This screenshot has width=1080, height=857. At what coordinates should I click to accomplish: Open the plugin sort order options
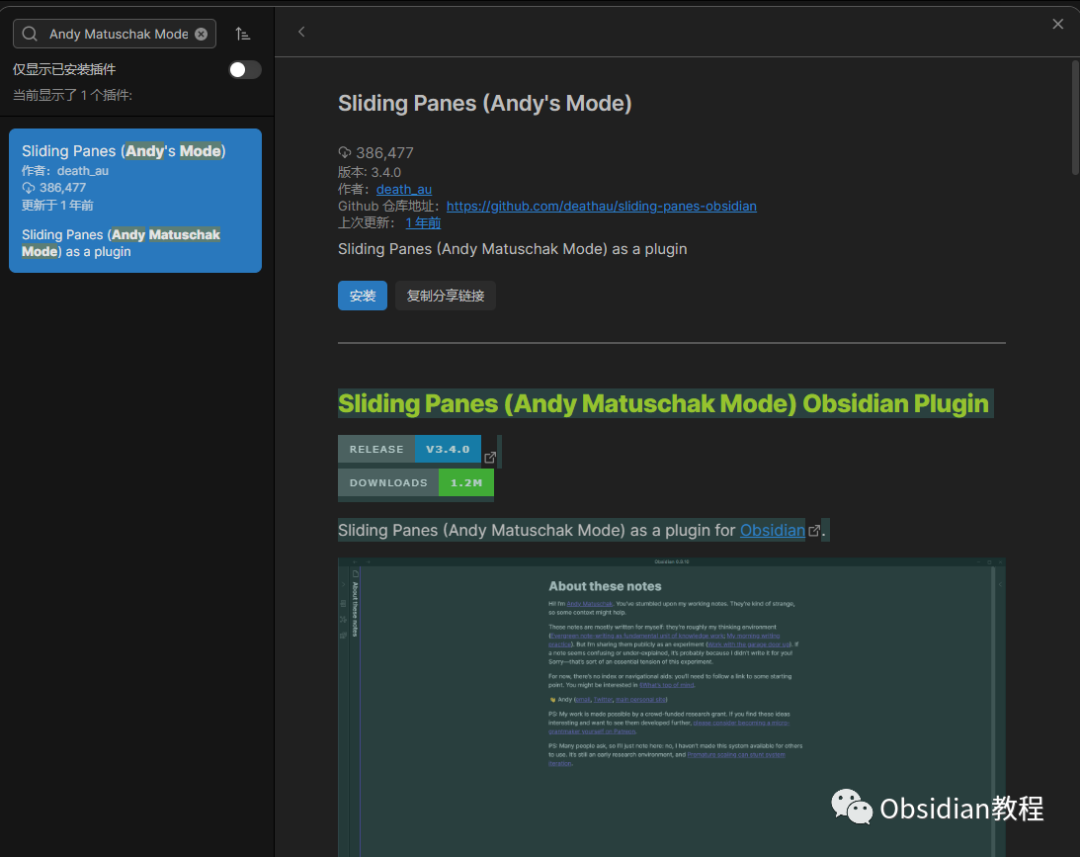pyautogui.click(x=242, y=34)
